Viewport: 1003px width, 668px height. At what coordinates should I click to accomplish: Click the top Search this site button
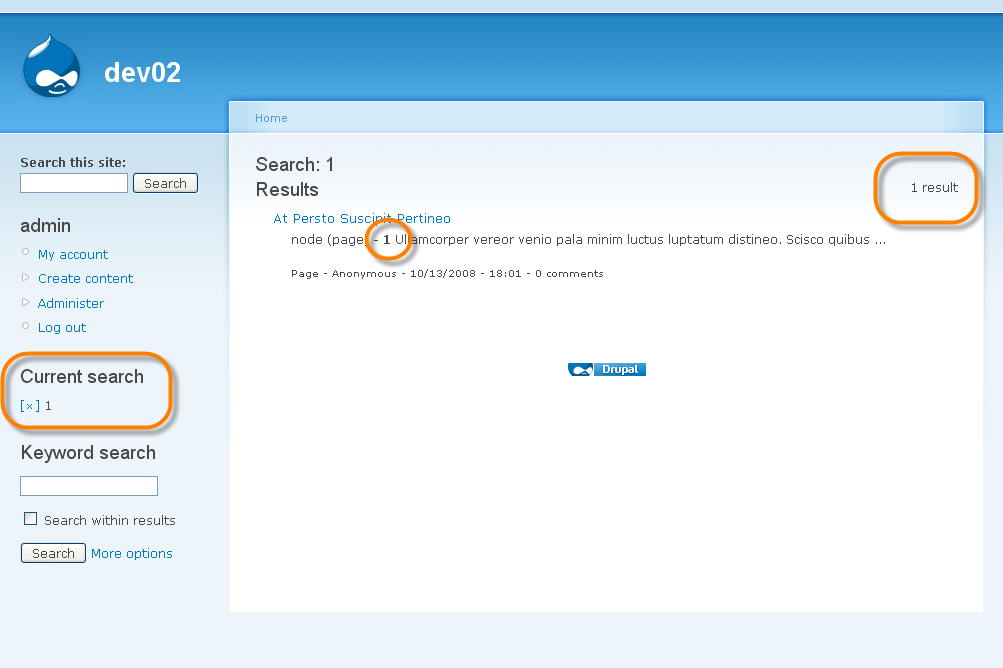pyautogui.click(x=165, y=184)
